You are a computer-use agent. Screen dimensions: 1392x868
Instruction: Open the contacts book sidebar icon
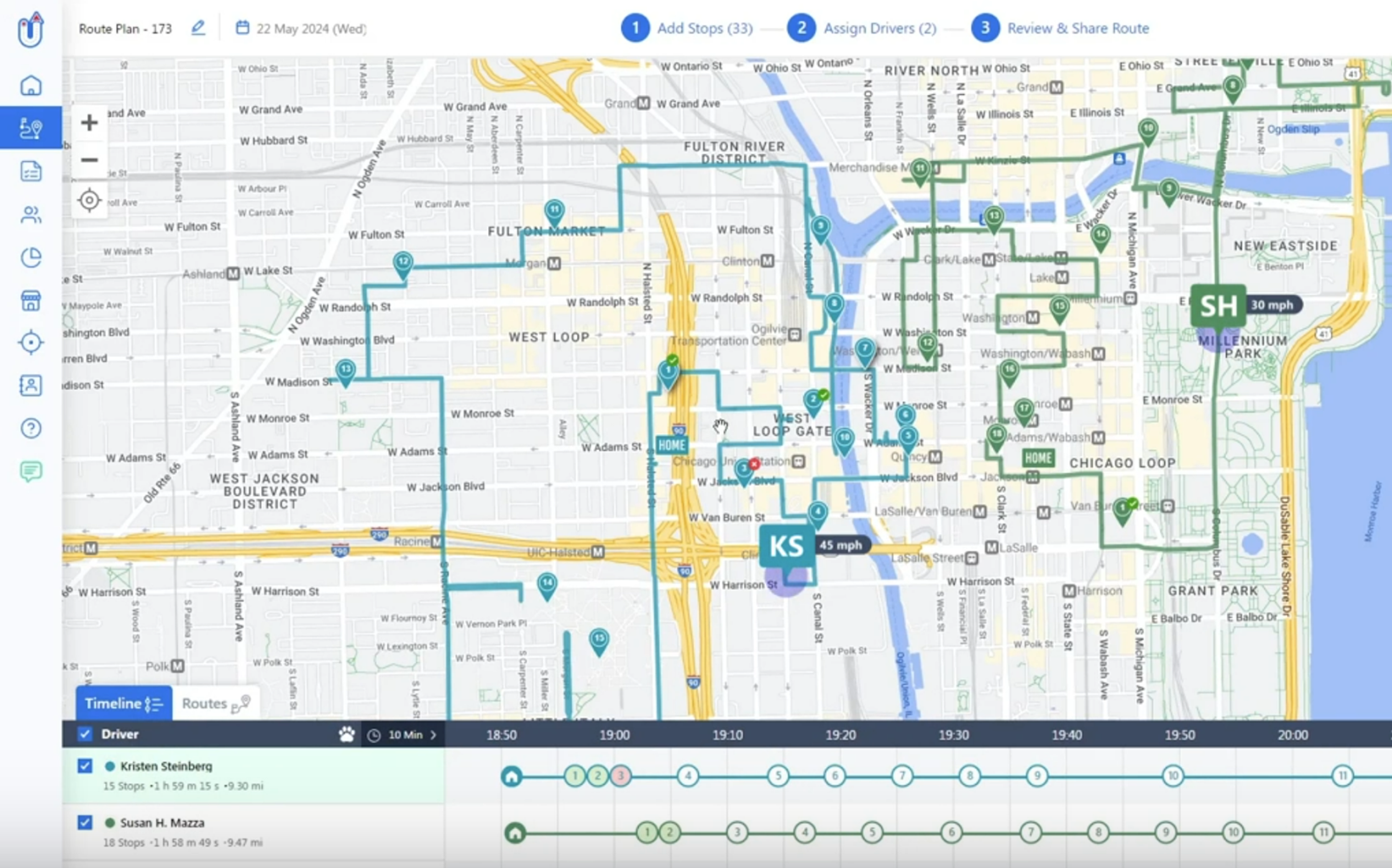tap(31, 385)
